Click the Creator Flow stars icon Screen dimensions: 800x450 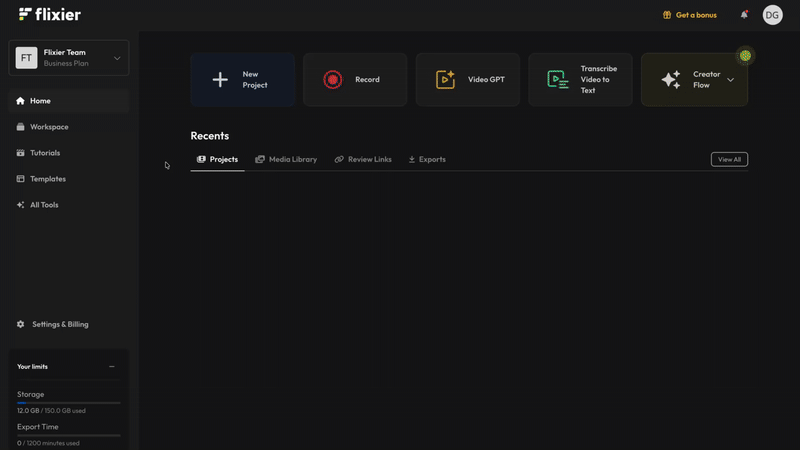(x=671, y=80)
